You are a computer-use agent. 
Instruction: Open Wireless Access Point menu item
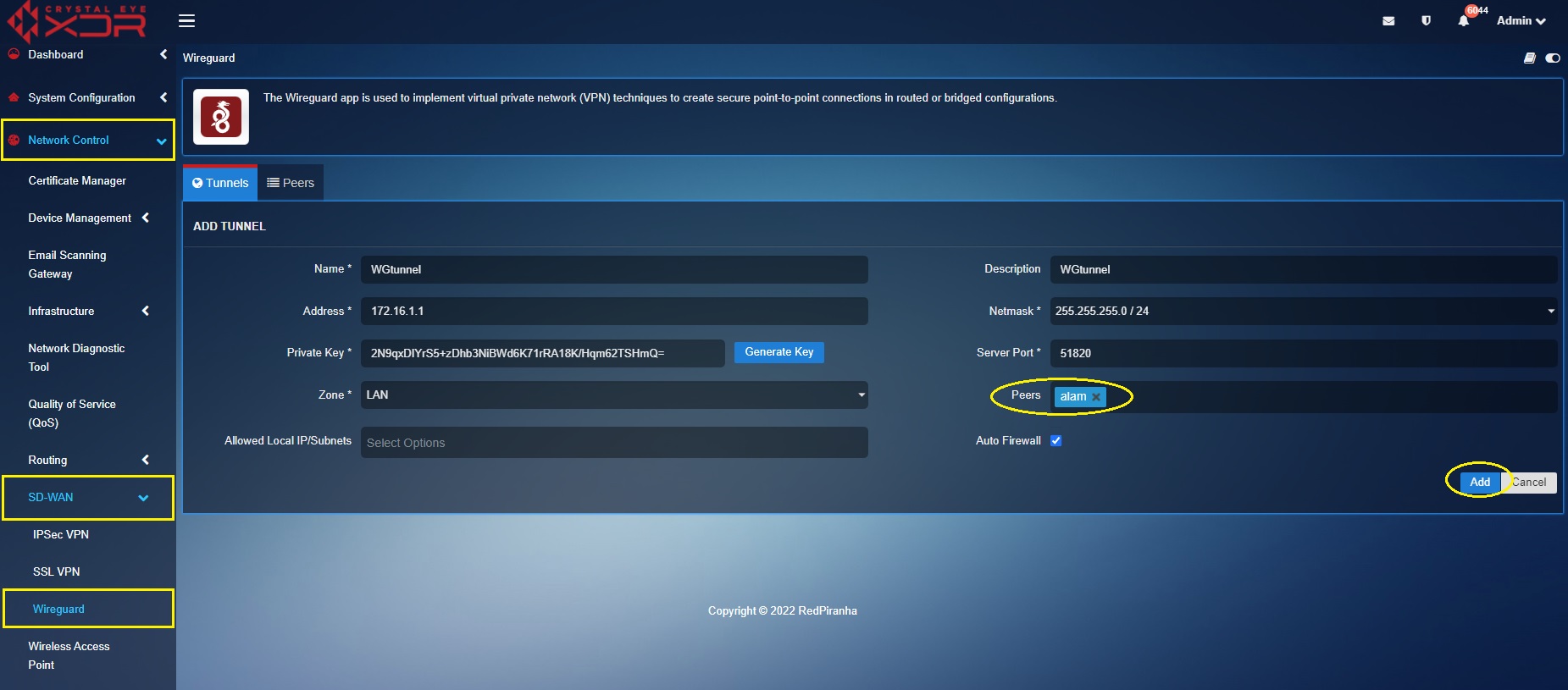[x=69, y=655]
